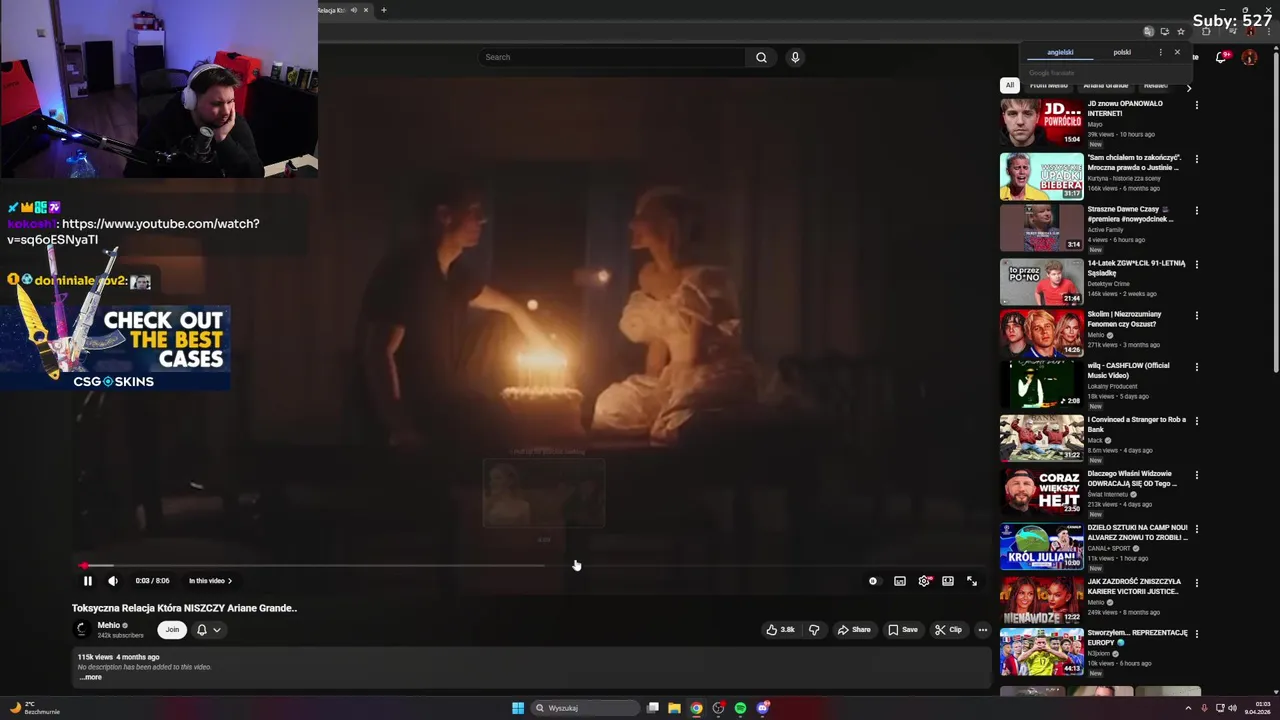Open translate popup options menu
The width and height of the screenshot is (1280, 720).
pos(1161,52)
